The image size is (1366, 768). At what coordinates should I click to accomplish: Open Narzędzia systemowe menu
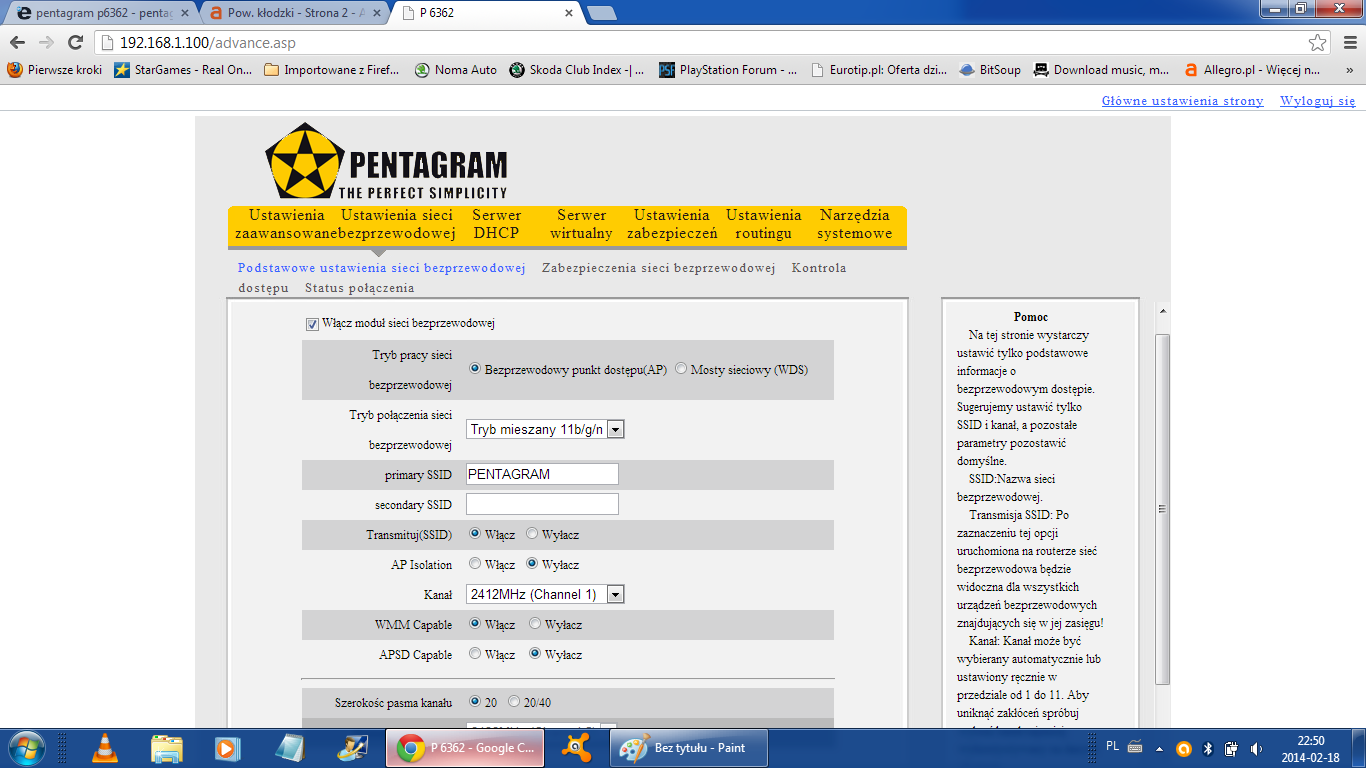(x=855, y=224)
